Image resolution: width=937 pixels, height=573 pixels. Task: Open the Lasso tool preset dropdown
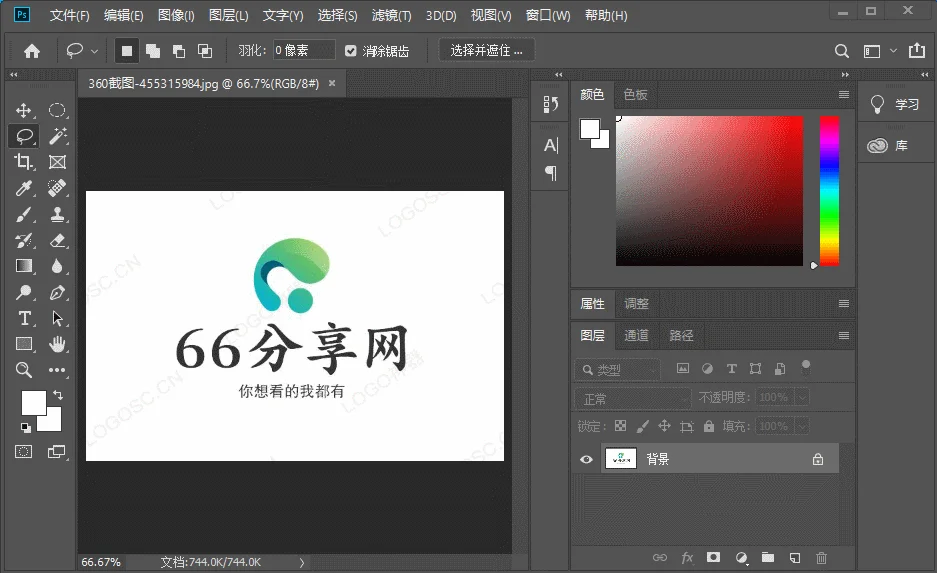pyautogui.click(x=94, y=52)
